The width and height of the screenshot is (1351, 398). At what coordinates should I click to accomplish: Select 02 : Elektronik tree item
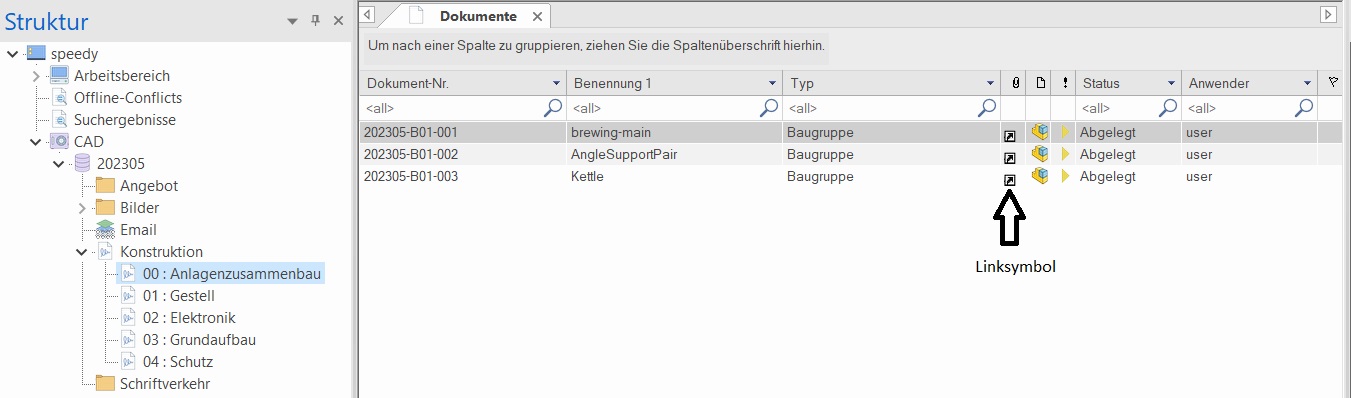[189, 318]
